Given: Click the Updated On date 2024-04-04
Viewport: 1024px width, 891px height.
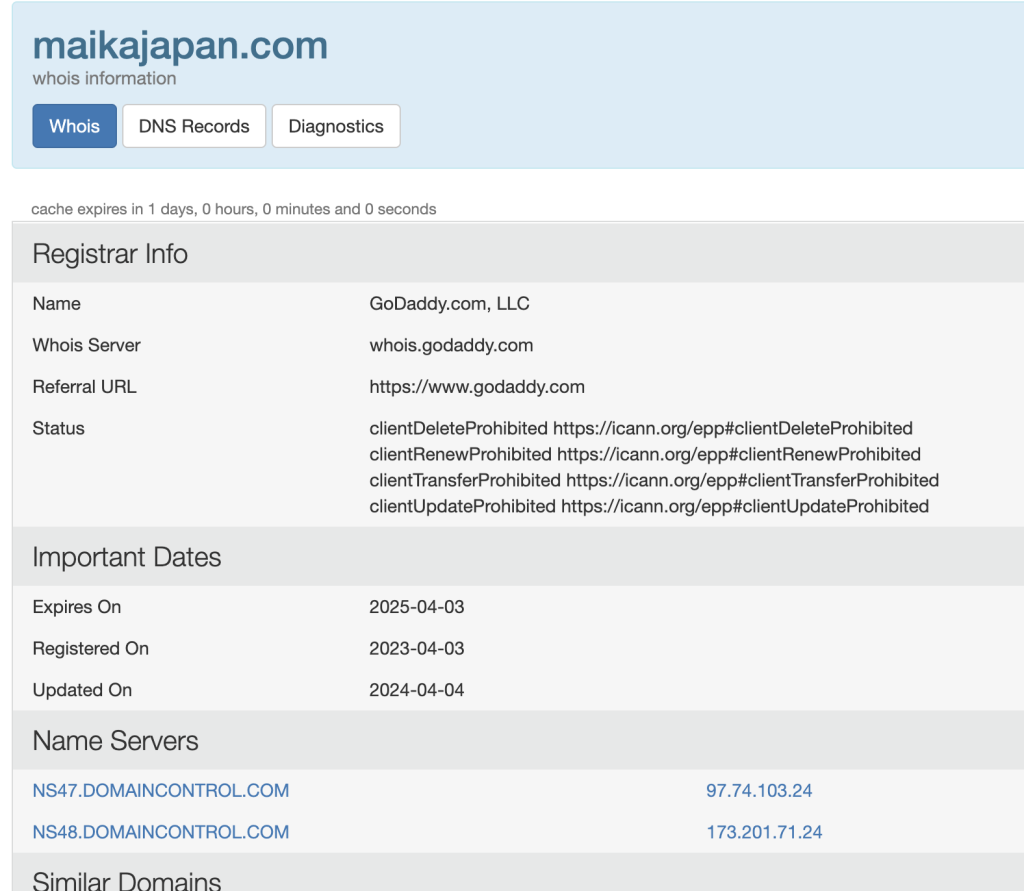Looking at the screenshot, I should (417, 690).
